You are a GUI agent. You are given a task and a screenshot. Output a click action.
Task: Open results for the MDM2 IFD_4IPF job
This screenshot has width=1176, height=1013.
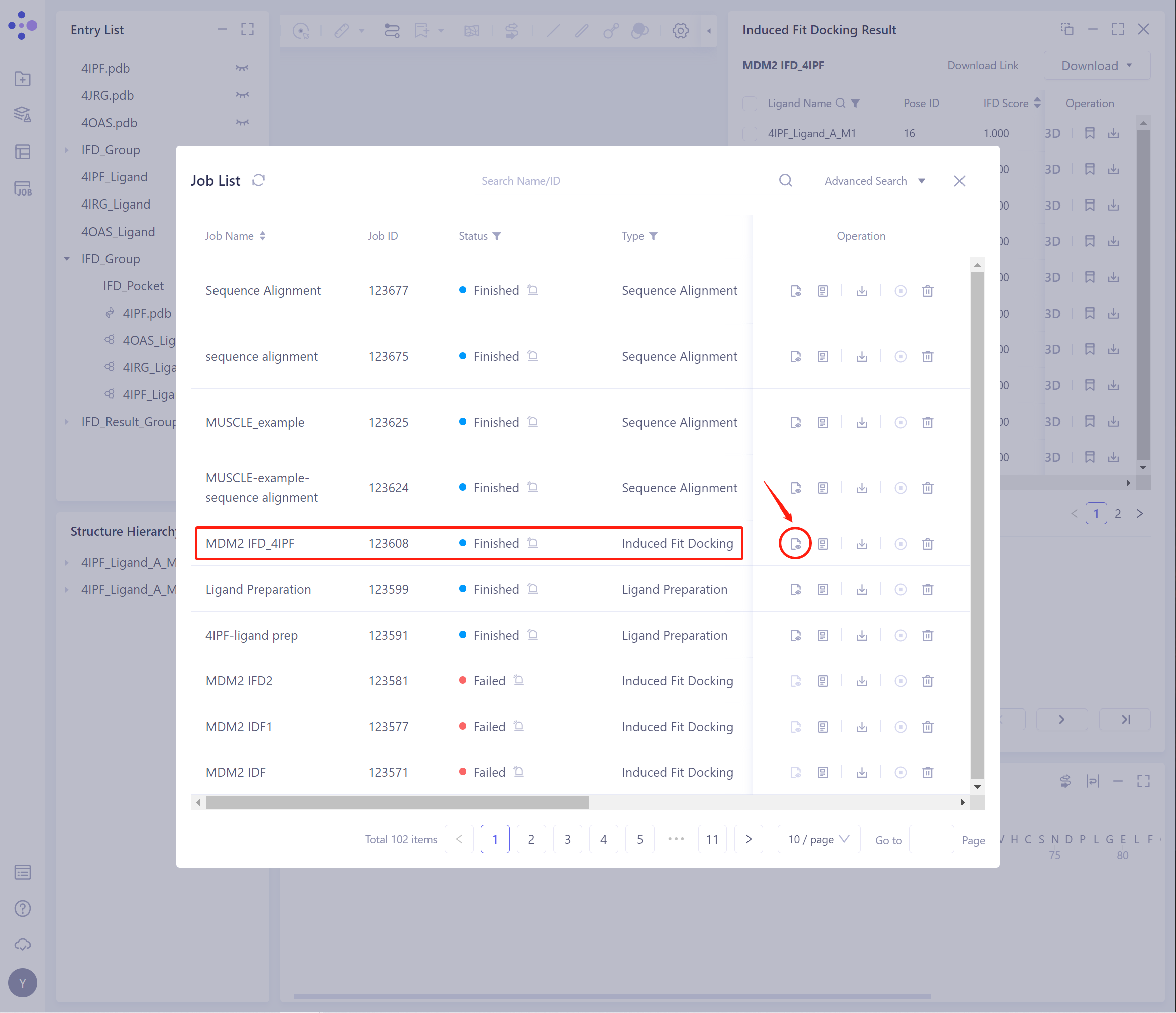point(795,543)
